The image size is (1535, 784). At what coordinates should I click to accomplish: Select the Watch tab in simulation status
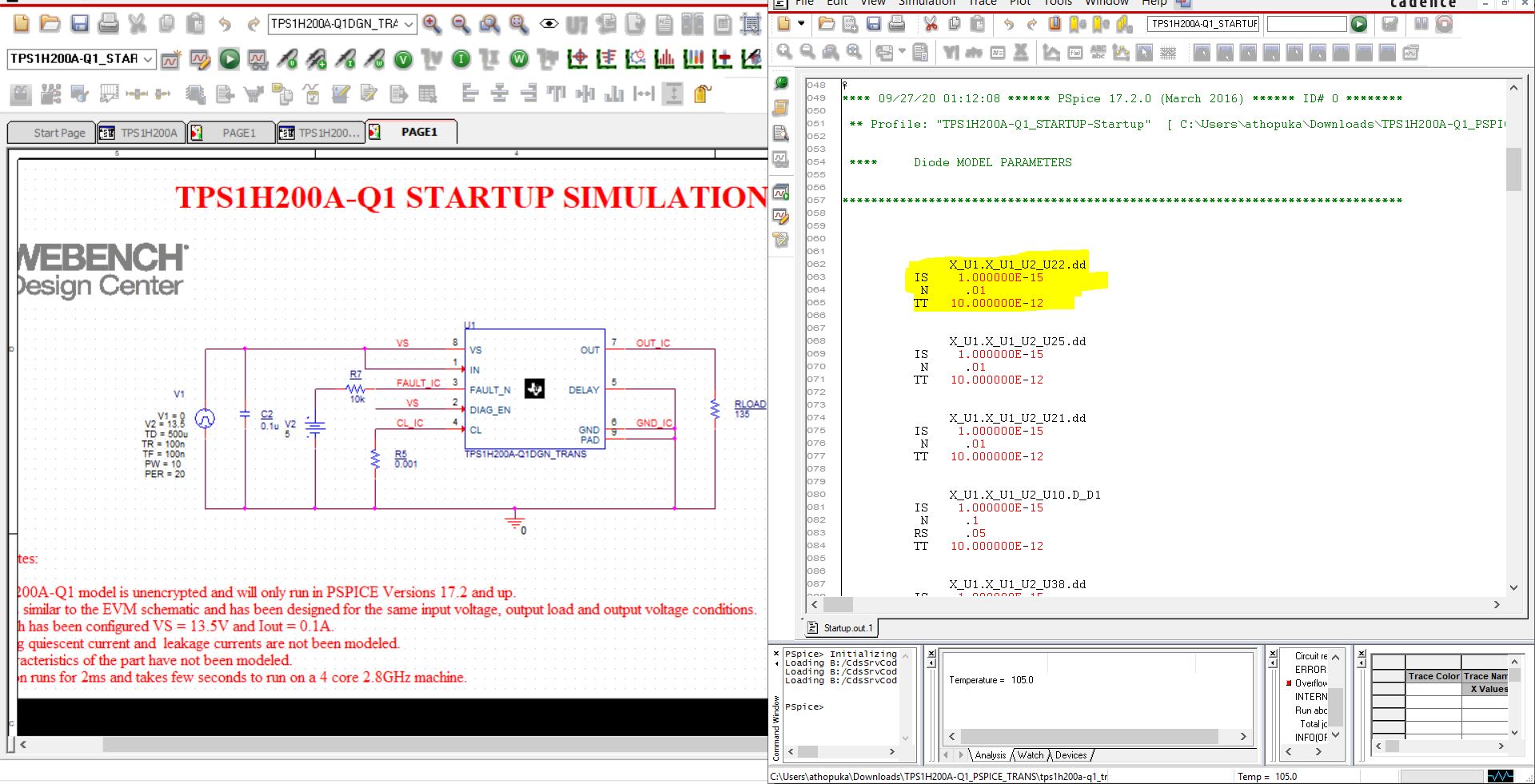1031,755
